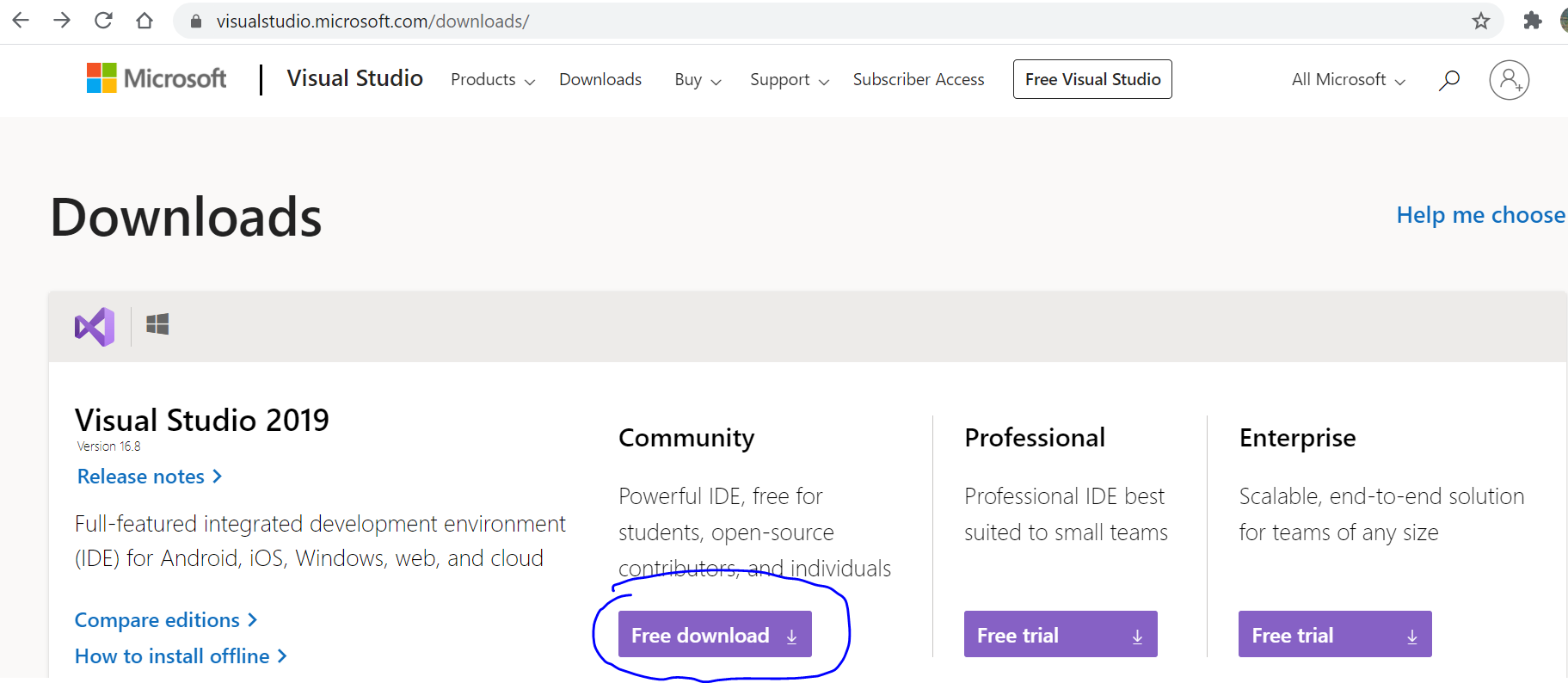This screenshot has width=1568, height=683.
Task: Expand the All Microsoft menu
Action: coord(1349,80)
